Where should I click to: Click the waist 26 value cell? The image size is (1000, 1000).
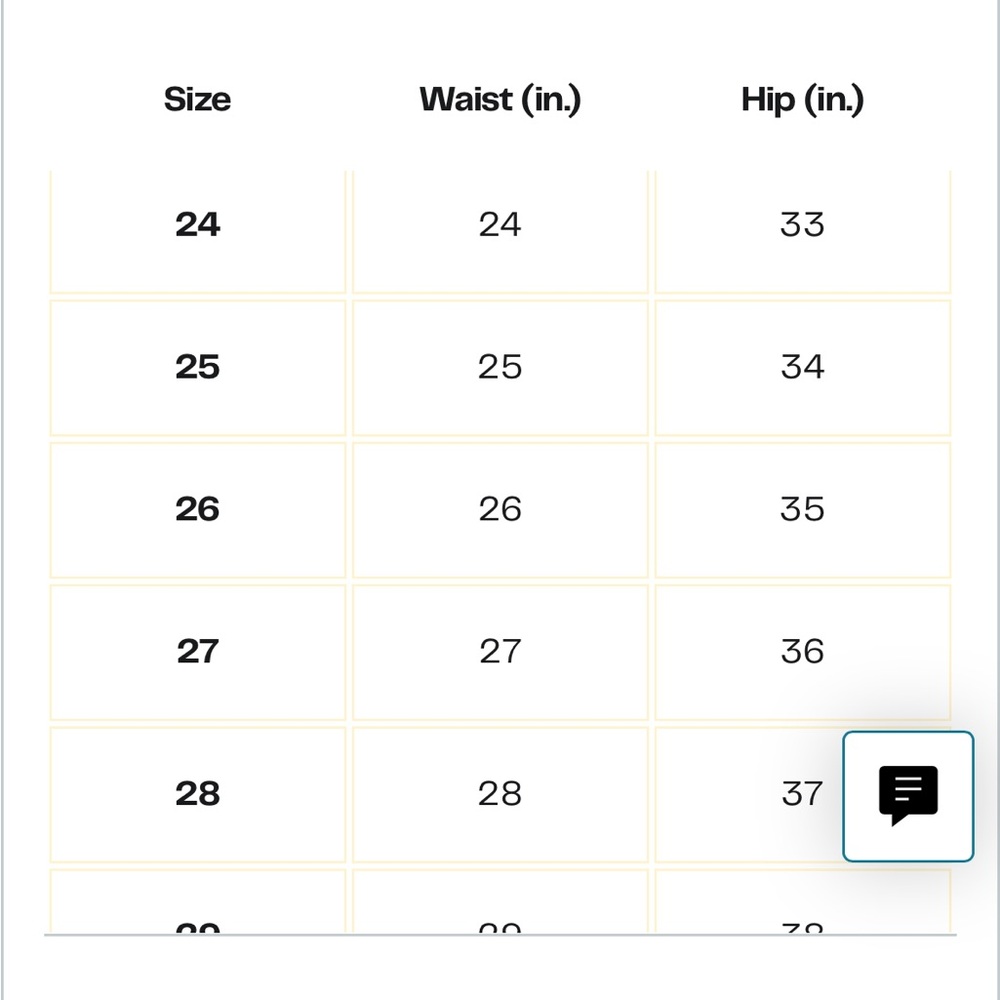pyautogui.click(x=500, y=510)
